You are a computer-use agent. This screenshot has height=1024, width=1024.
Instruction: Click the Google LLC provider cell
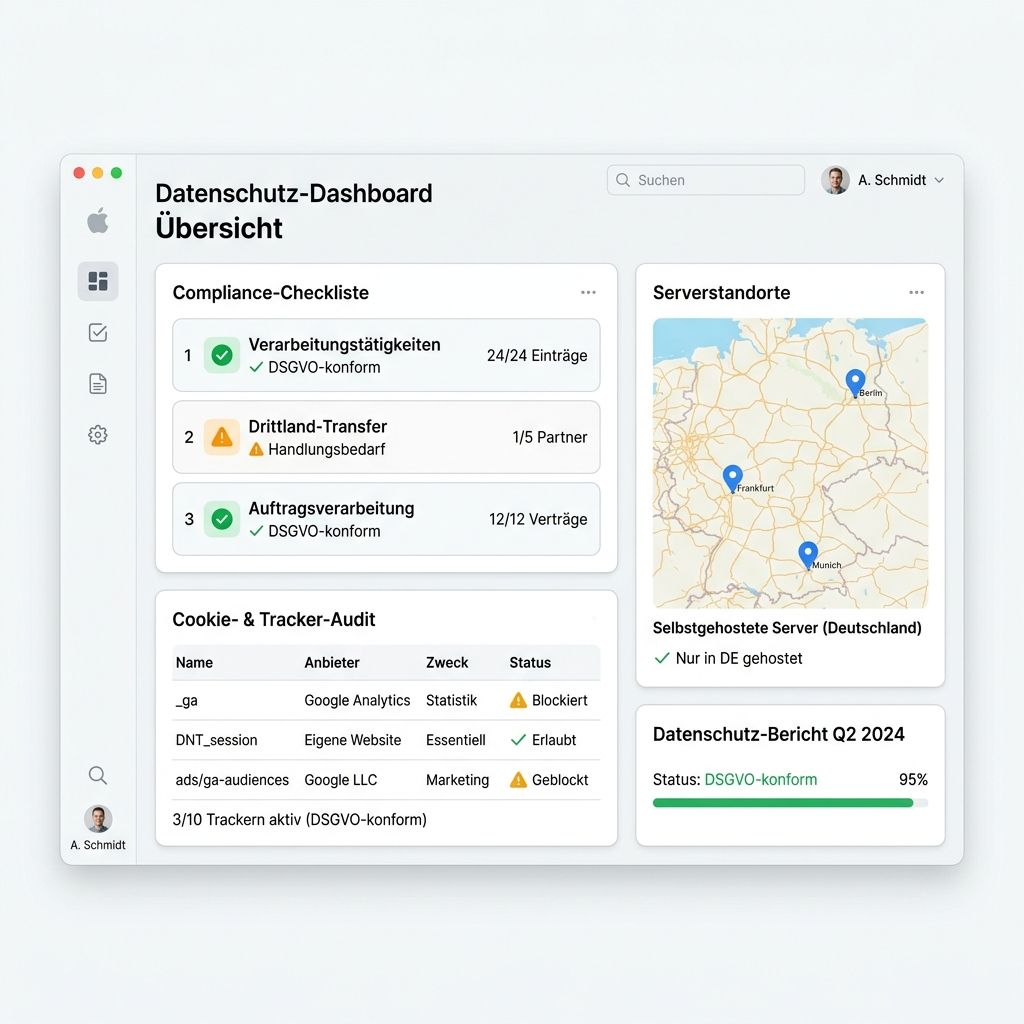(341, 780)
